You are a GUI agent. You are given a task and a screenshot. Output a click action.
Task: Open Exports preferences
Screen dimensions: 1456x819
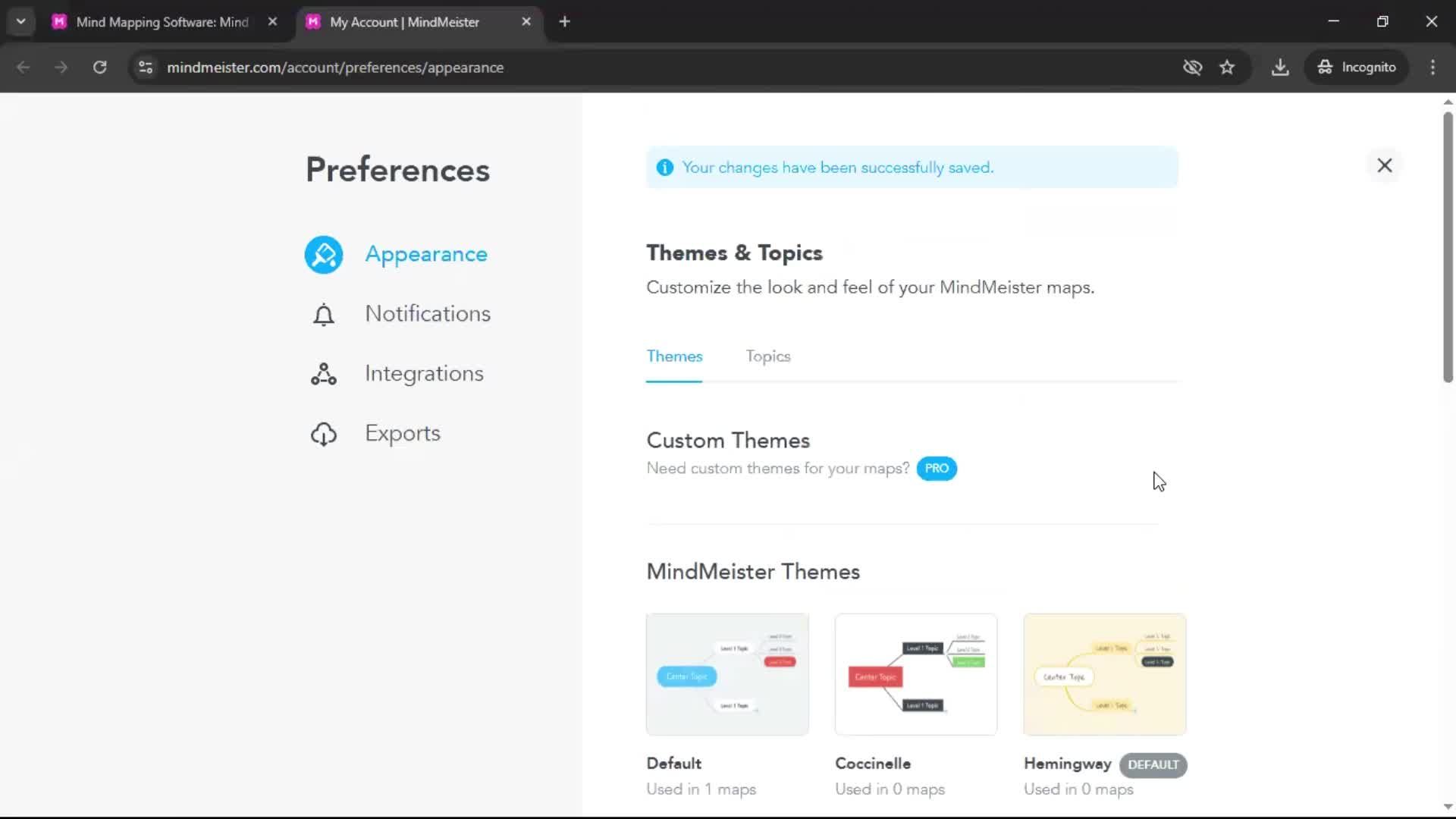(x=403, y=434)
